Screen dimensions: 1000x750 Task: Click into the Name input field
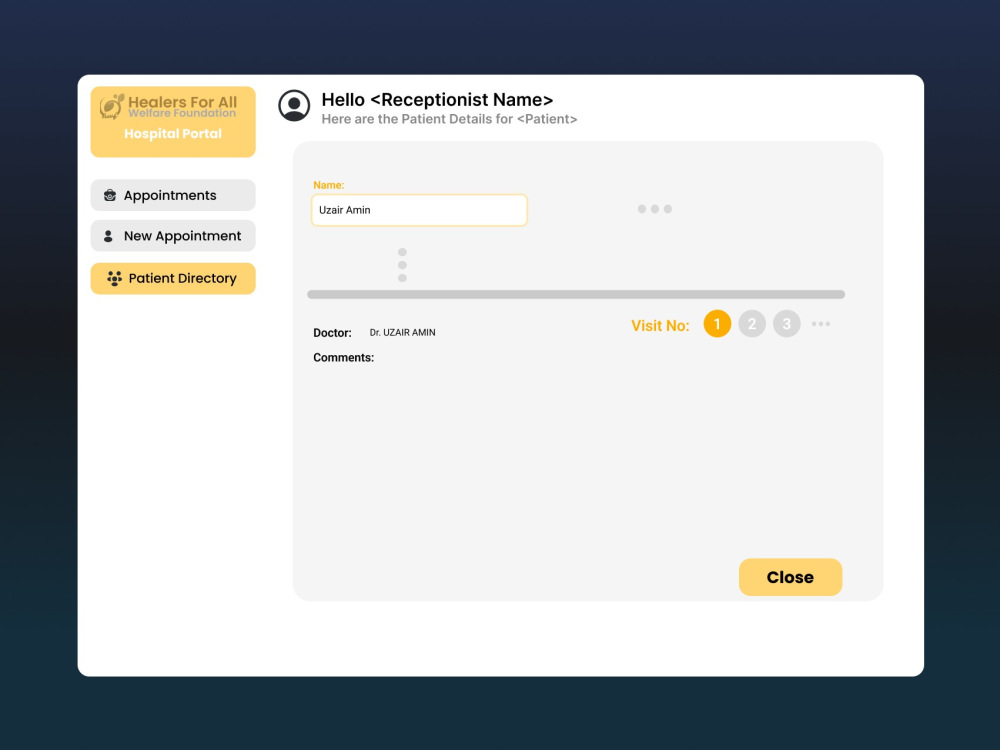[x=419, y=210]
